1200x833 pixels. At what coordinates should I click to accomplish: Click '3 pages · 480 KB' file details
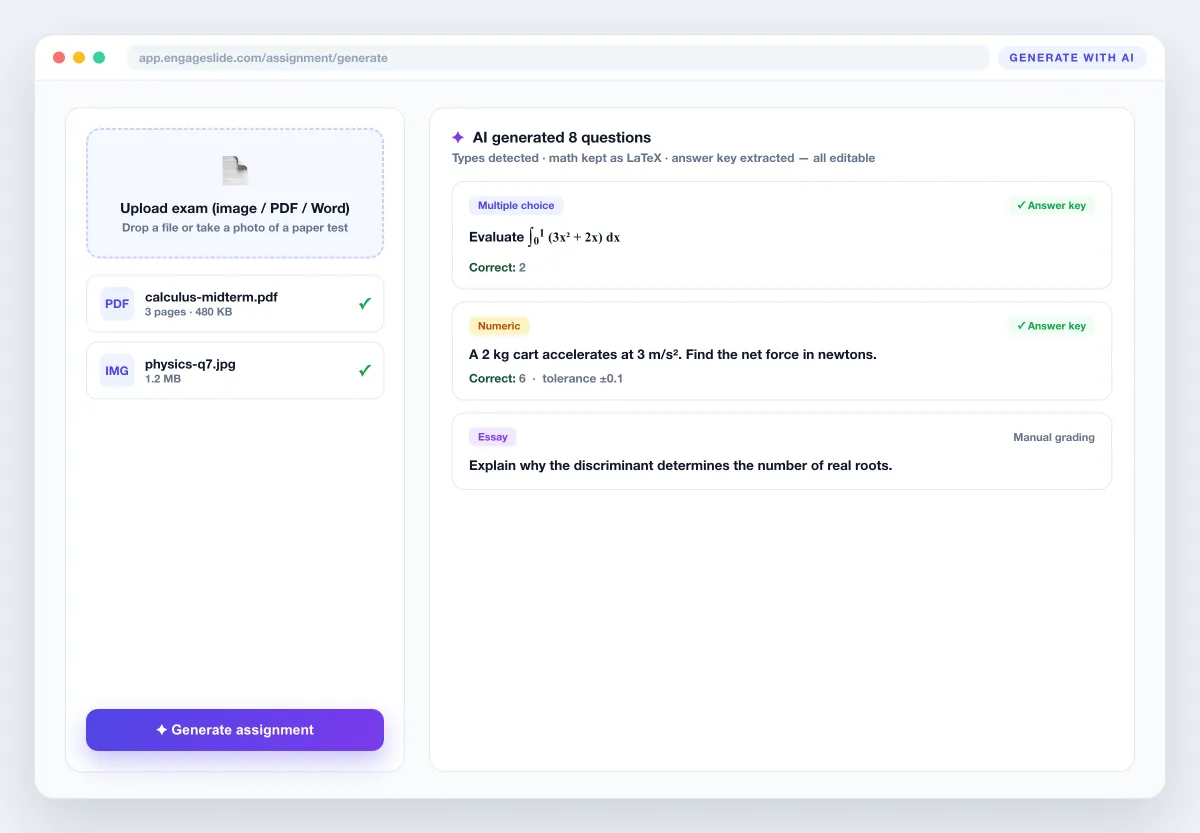(x=188, y=312)
